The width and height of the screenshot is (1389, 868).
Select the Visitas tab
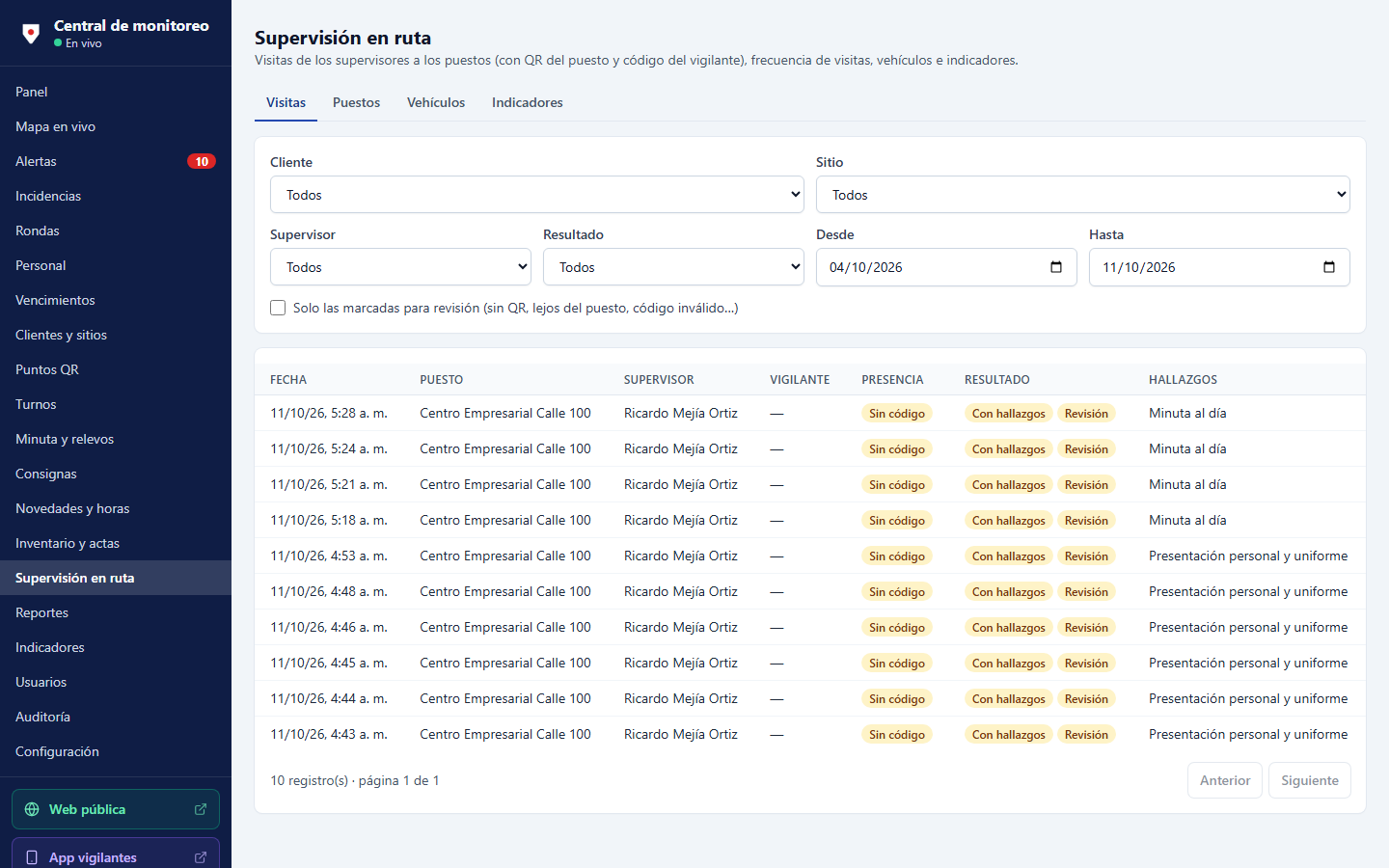point(286,102)
